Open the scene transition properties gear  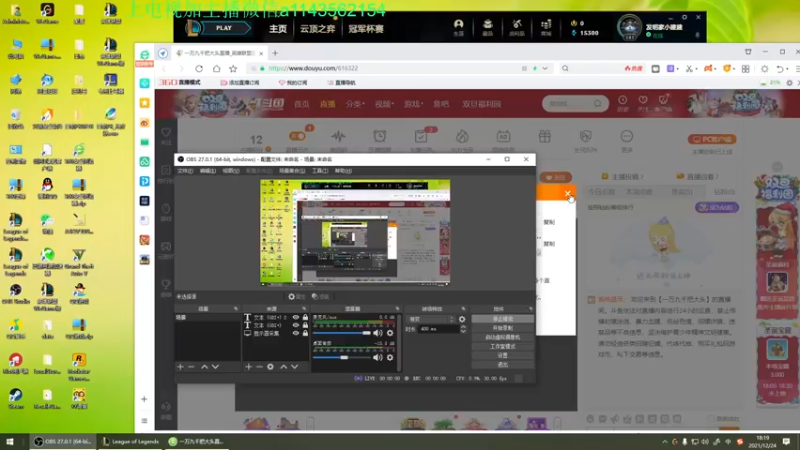coord(462,319)
